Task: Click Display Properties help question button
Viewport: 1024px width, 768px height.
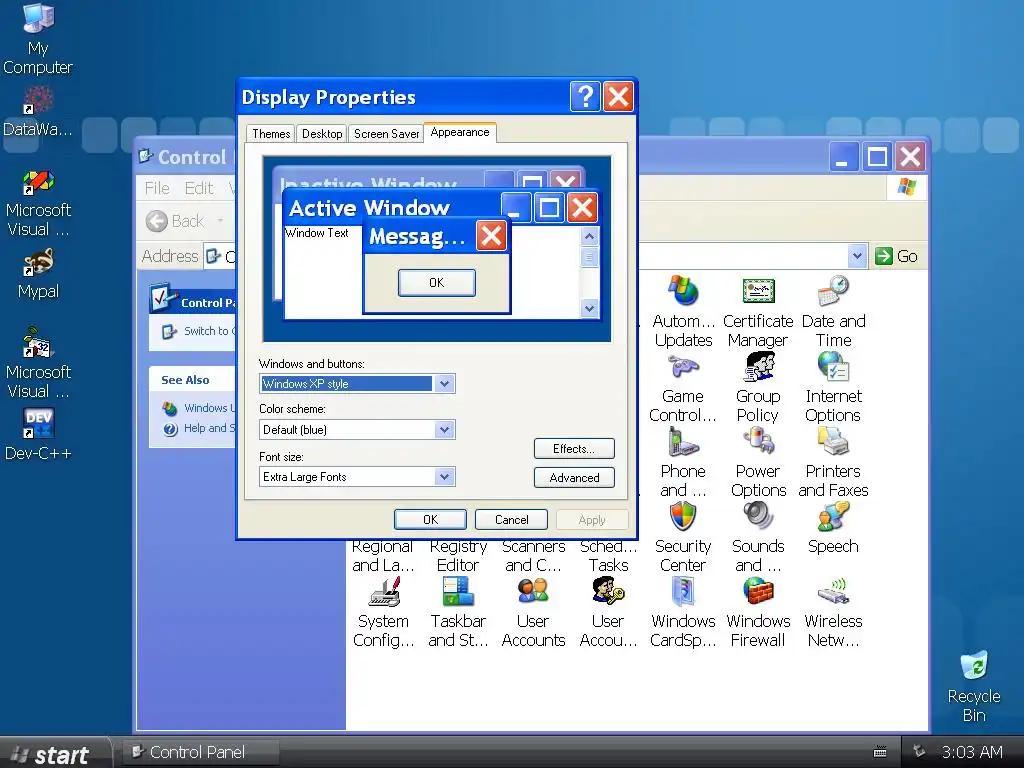Action: point(585,97)
